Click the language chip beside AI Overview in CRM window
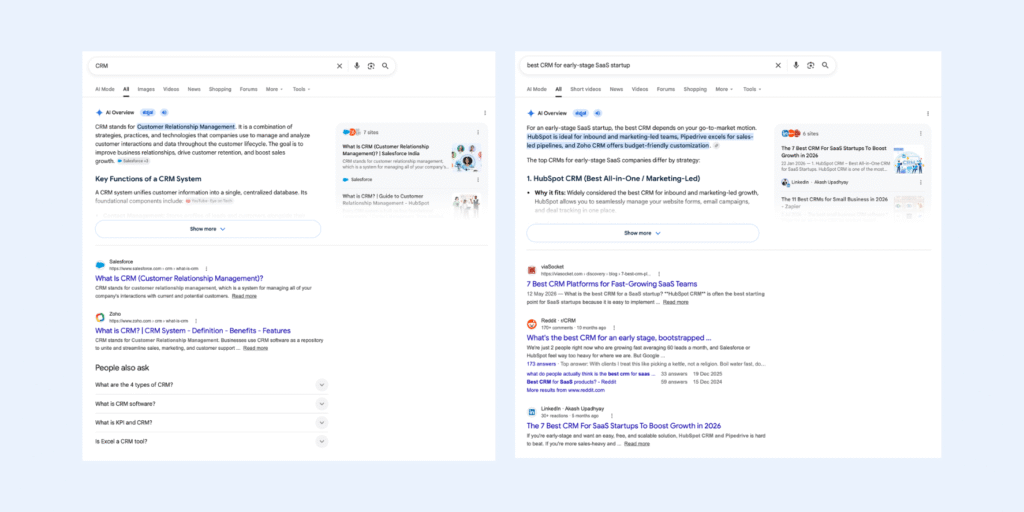Screen dimensions: 1024x512 coord(147,112)
